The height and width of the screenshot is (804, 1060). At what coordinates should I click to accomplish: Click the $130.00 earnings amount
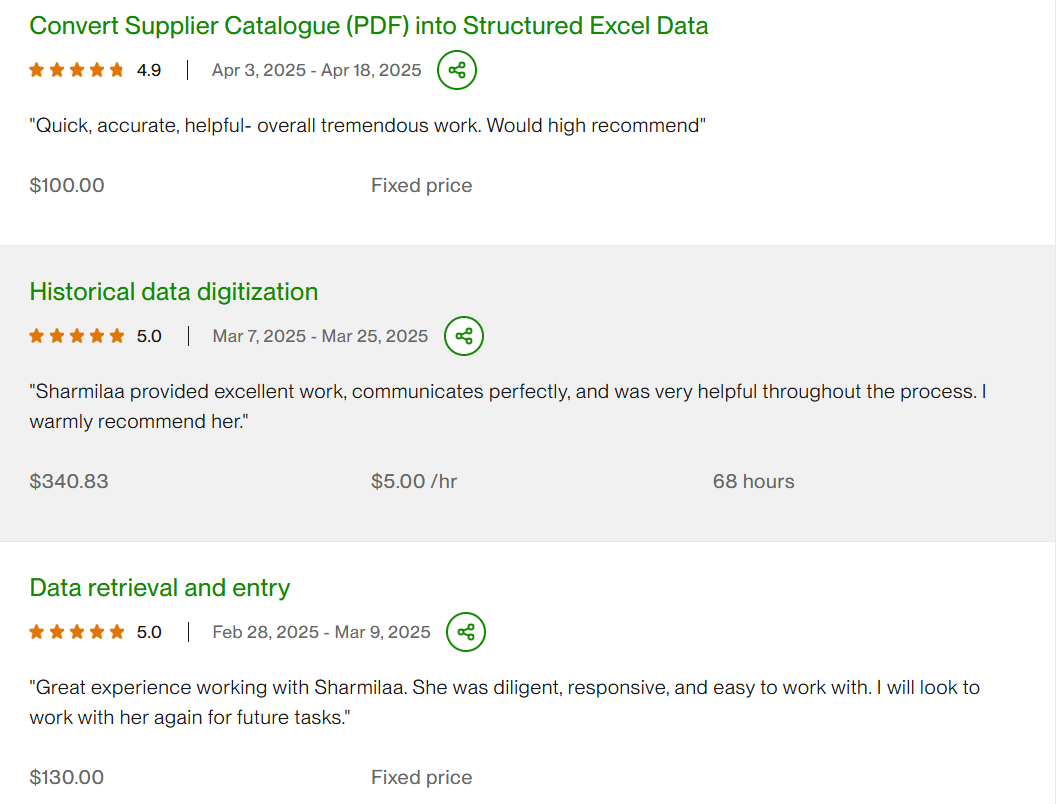click(67, 777)
